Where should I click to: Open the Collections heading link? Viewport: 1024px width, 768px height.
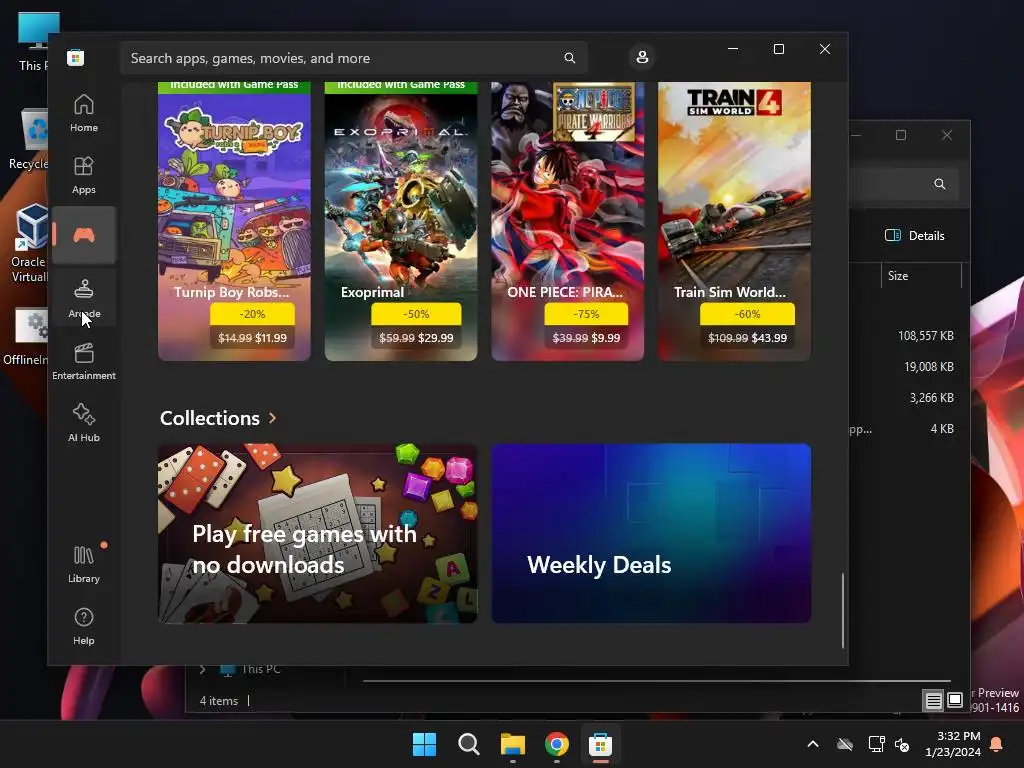210,418
